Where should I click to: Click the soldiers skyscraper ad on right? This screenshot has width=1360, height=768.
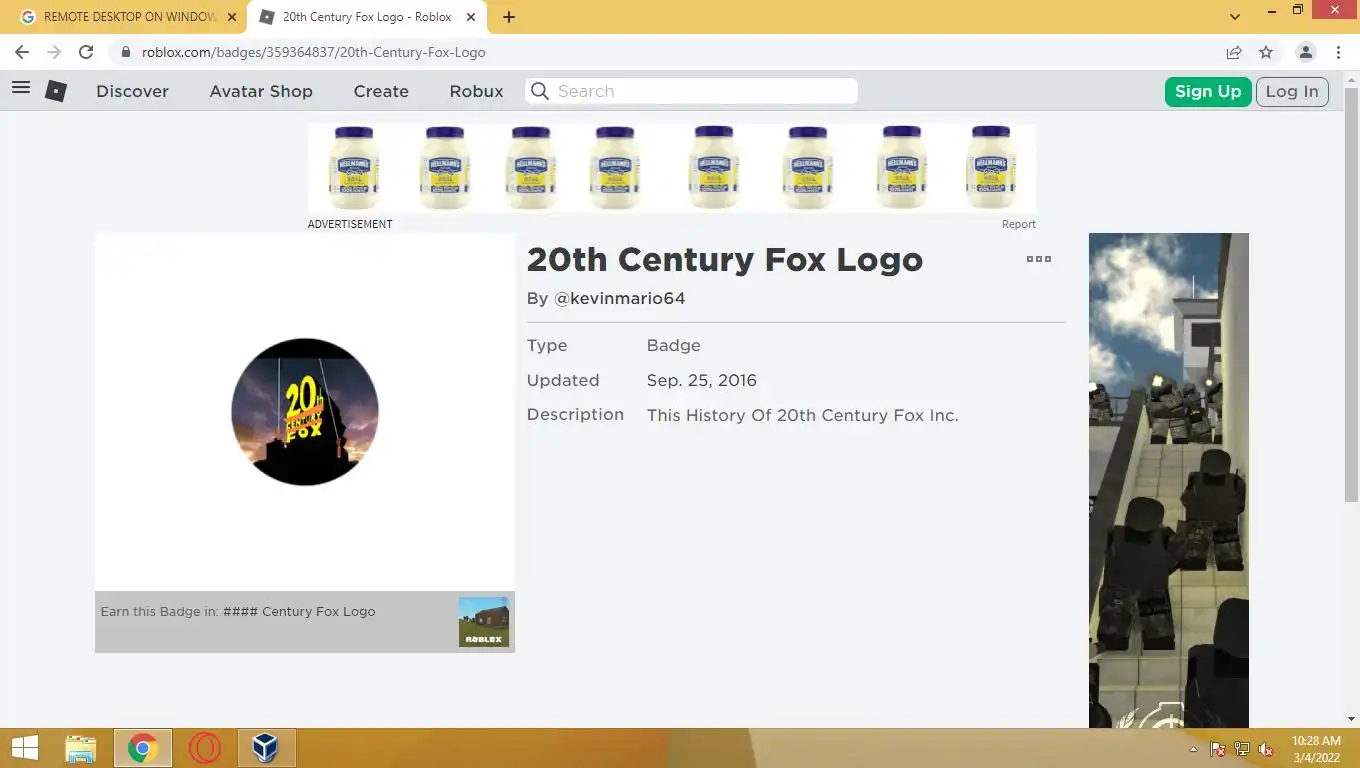click(x=1169, y=480)
